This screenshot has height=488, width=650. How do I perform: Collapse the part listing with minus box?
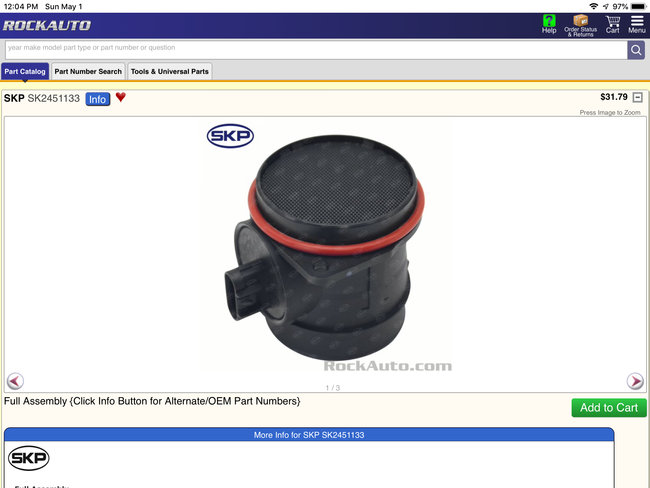[638, 97]
